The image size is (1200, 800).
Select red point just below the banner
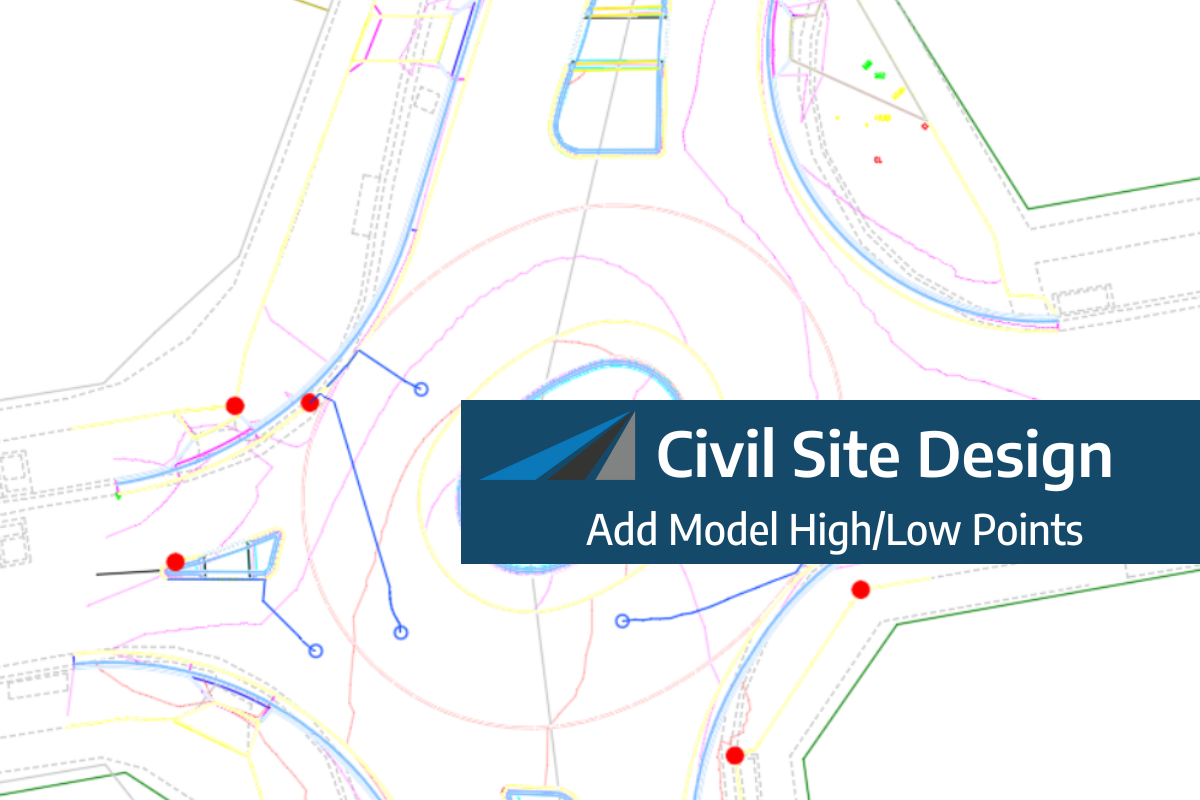coord(860,589)
